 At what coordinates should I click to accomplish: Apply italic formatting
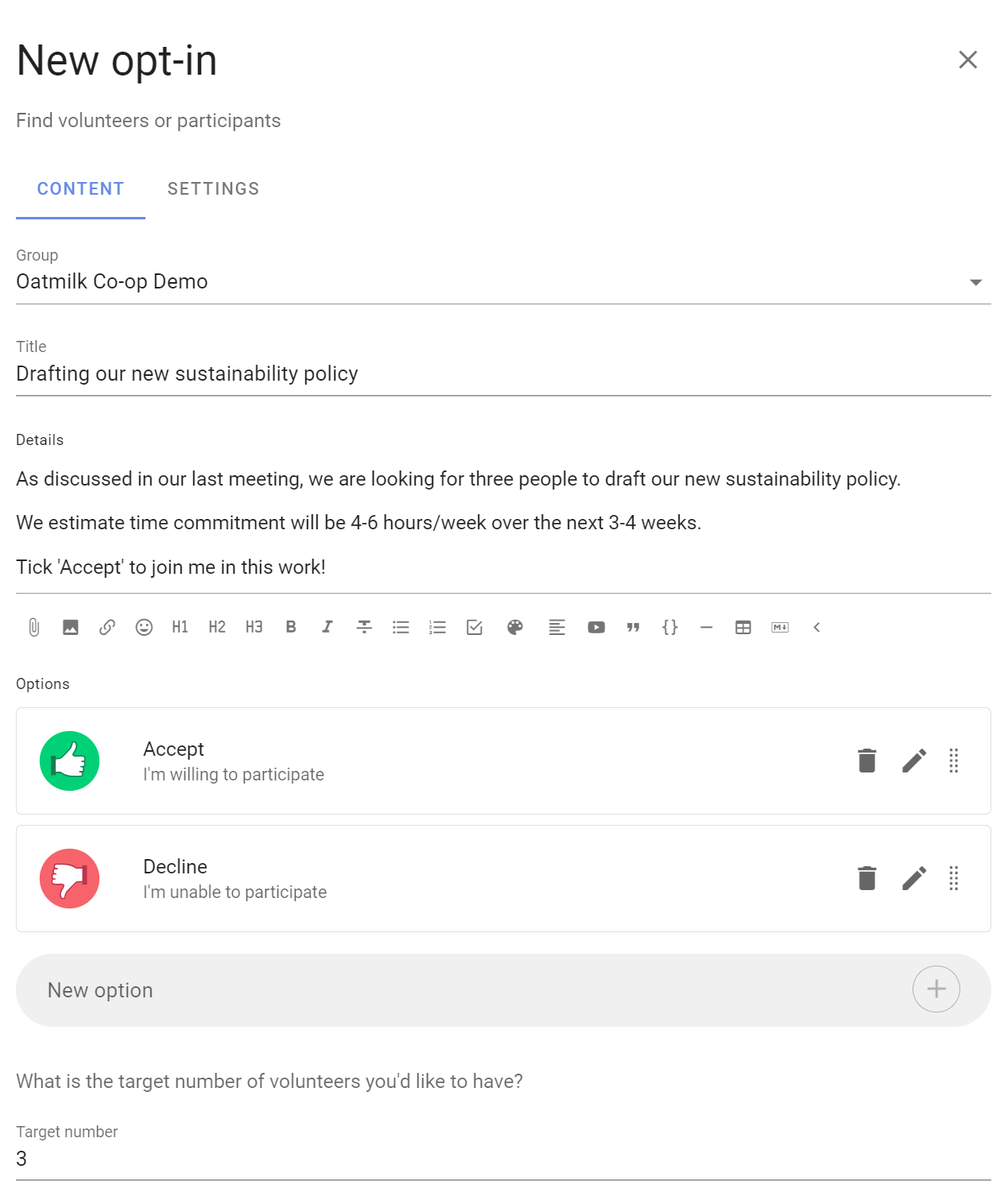327,627
